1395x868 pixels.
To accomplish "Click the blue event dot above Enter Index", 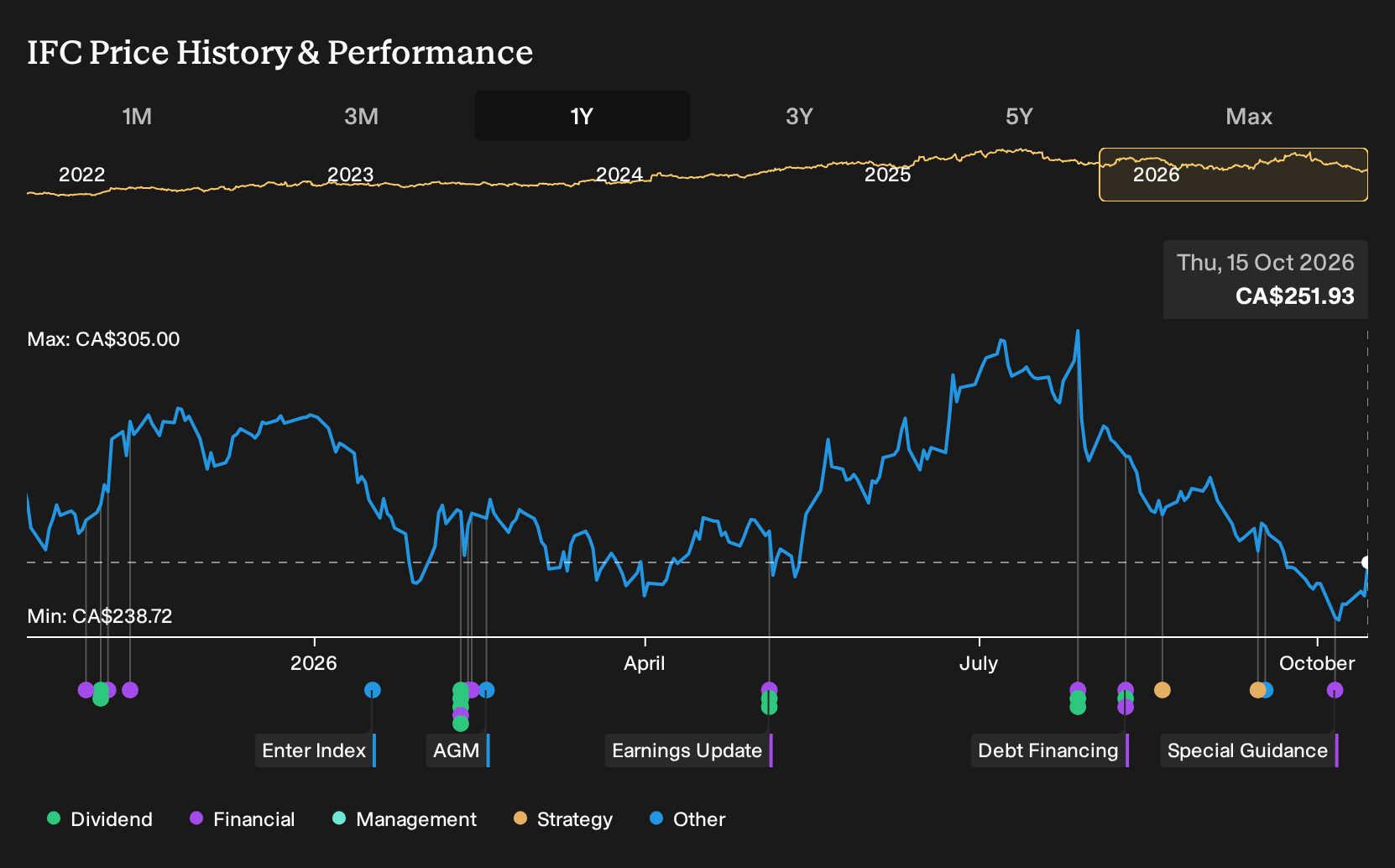I will pyautogui.click(x=373, y=690).
